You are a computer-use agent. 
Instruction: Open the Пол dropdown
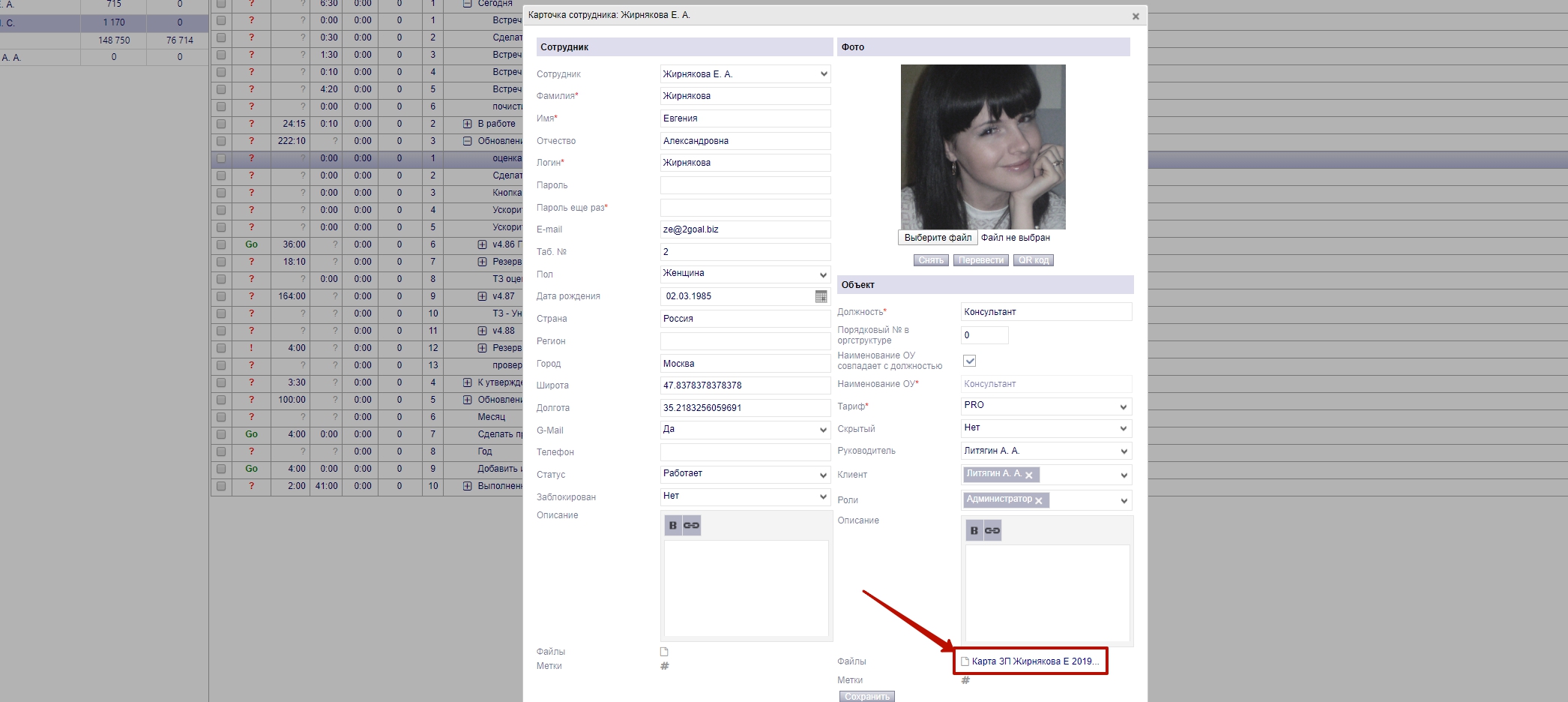point(745,274)
